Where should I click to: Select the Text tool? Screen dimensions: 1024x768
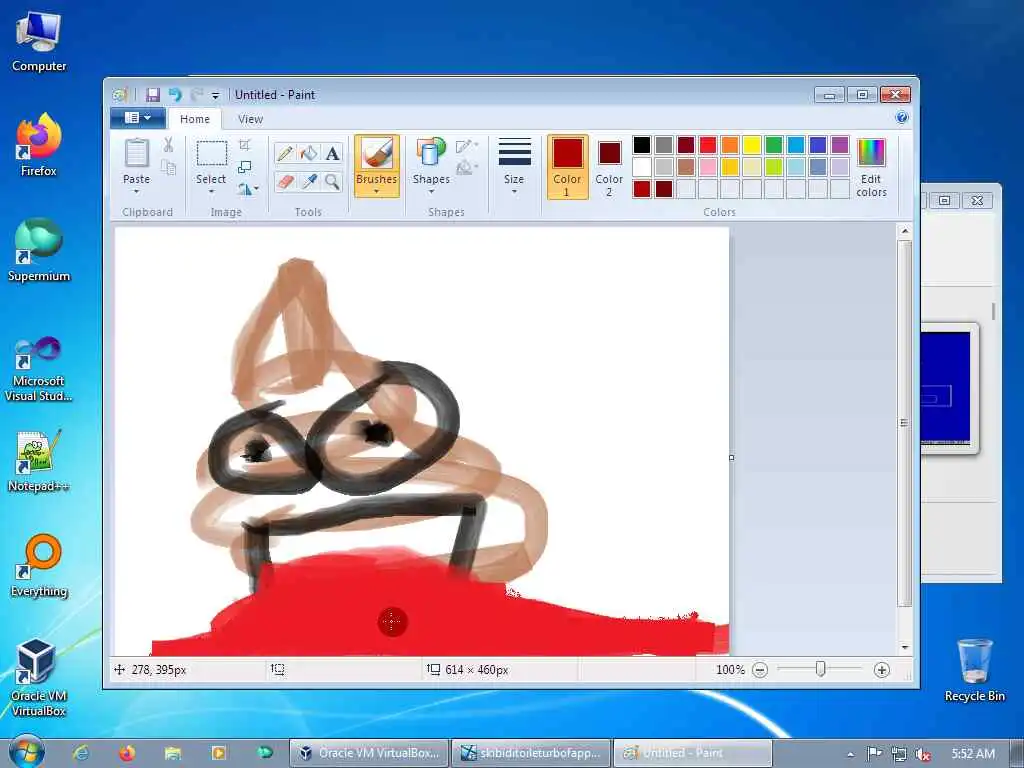point(332,153)
